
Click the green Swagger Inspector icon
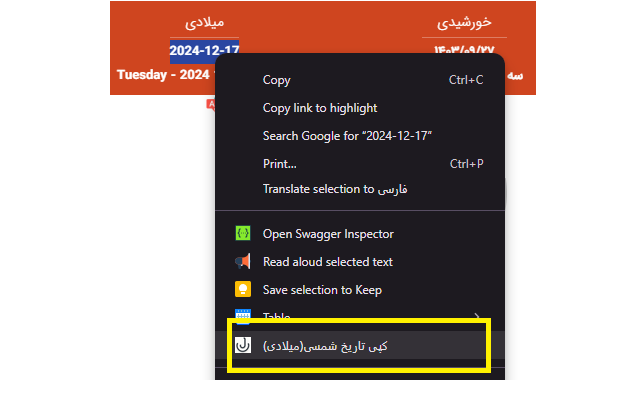243,233
